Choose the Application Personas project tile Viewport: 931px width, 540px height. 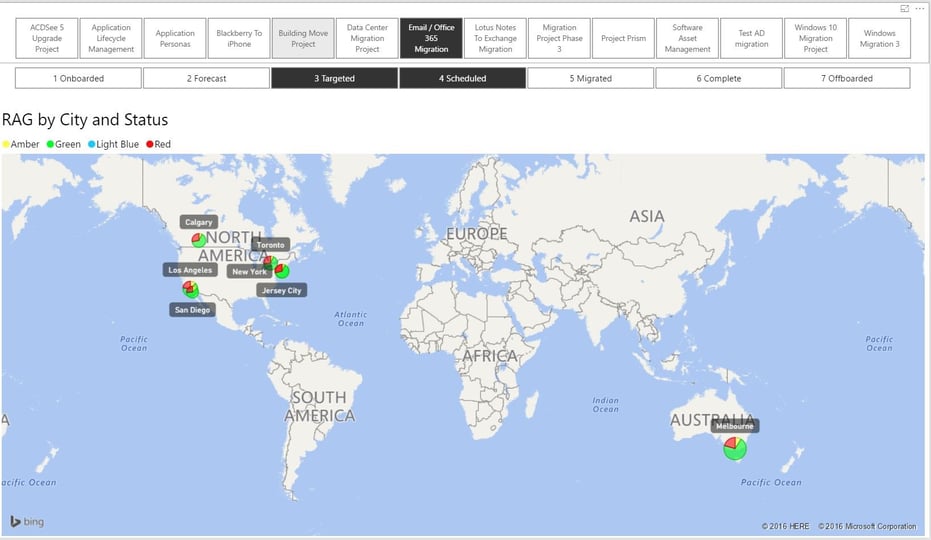tap(175, 38)
